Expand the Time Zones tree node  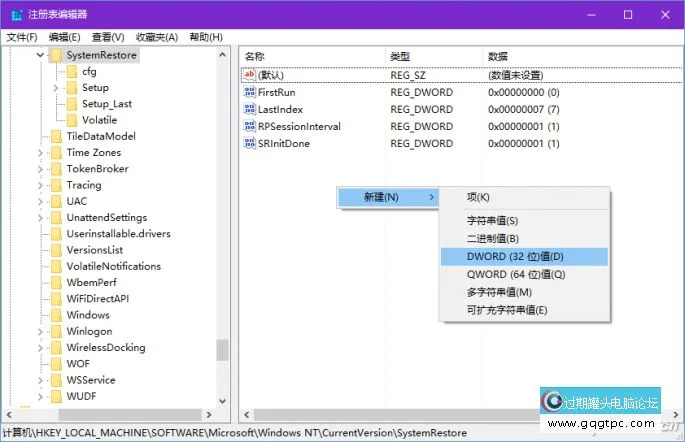[x=40, y=153]
